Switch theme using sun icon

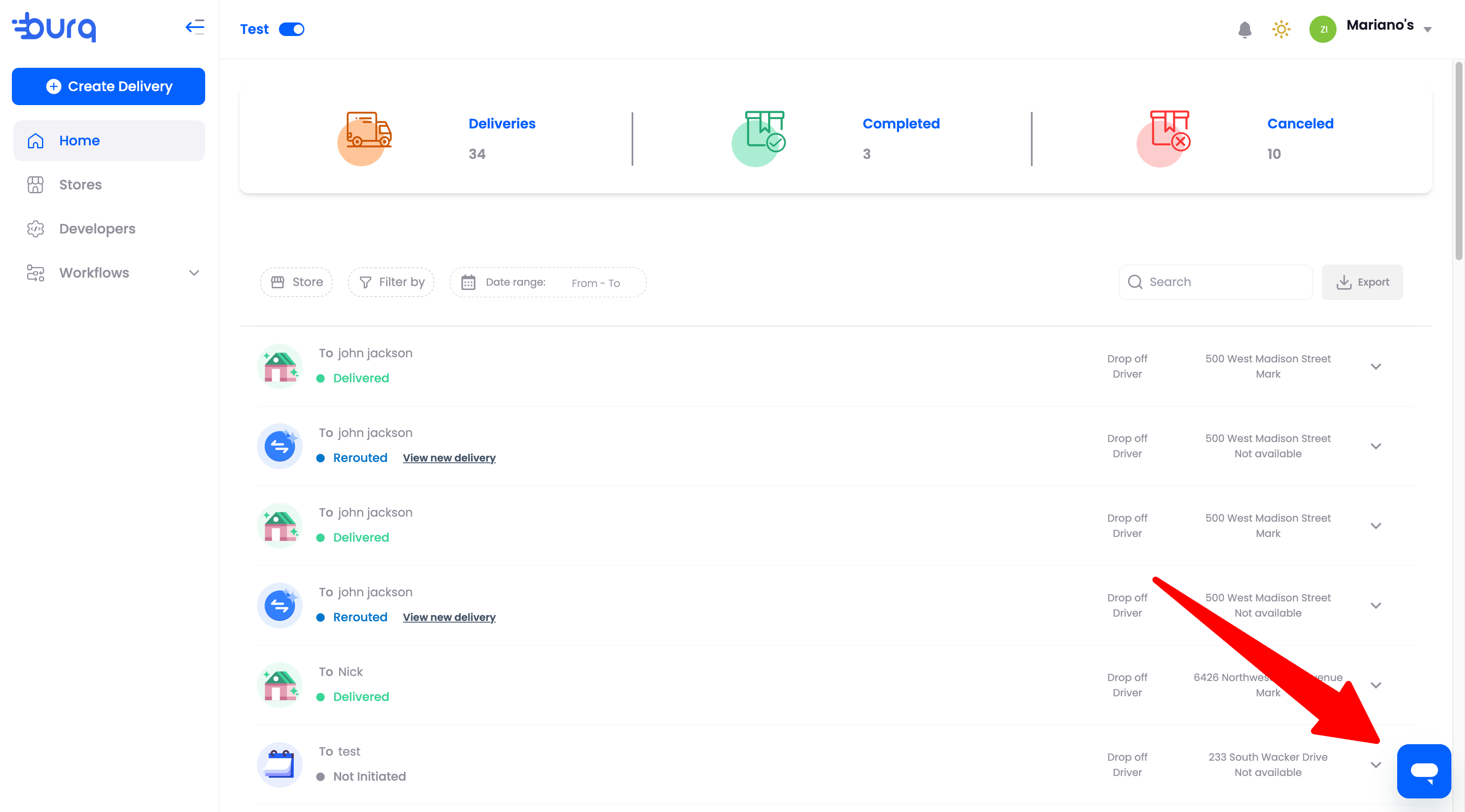pos(1281,30)
